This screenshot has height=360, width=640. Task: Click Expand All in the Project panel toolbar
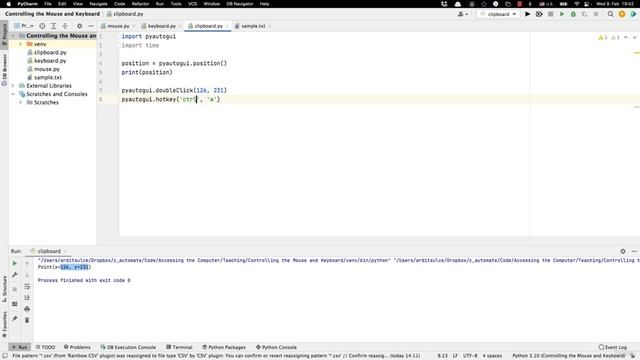coord(53,26)
